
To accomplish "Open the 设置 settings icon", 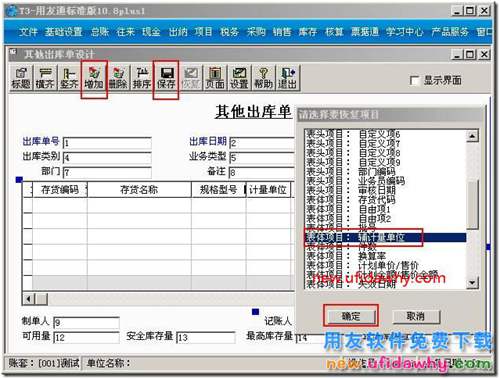I will [239, 78].
